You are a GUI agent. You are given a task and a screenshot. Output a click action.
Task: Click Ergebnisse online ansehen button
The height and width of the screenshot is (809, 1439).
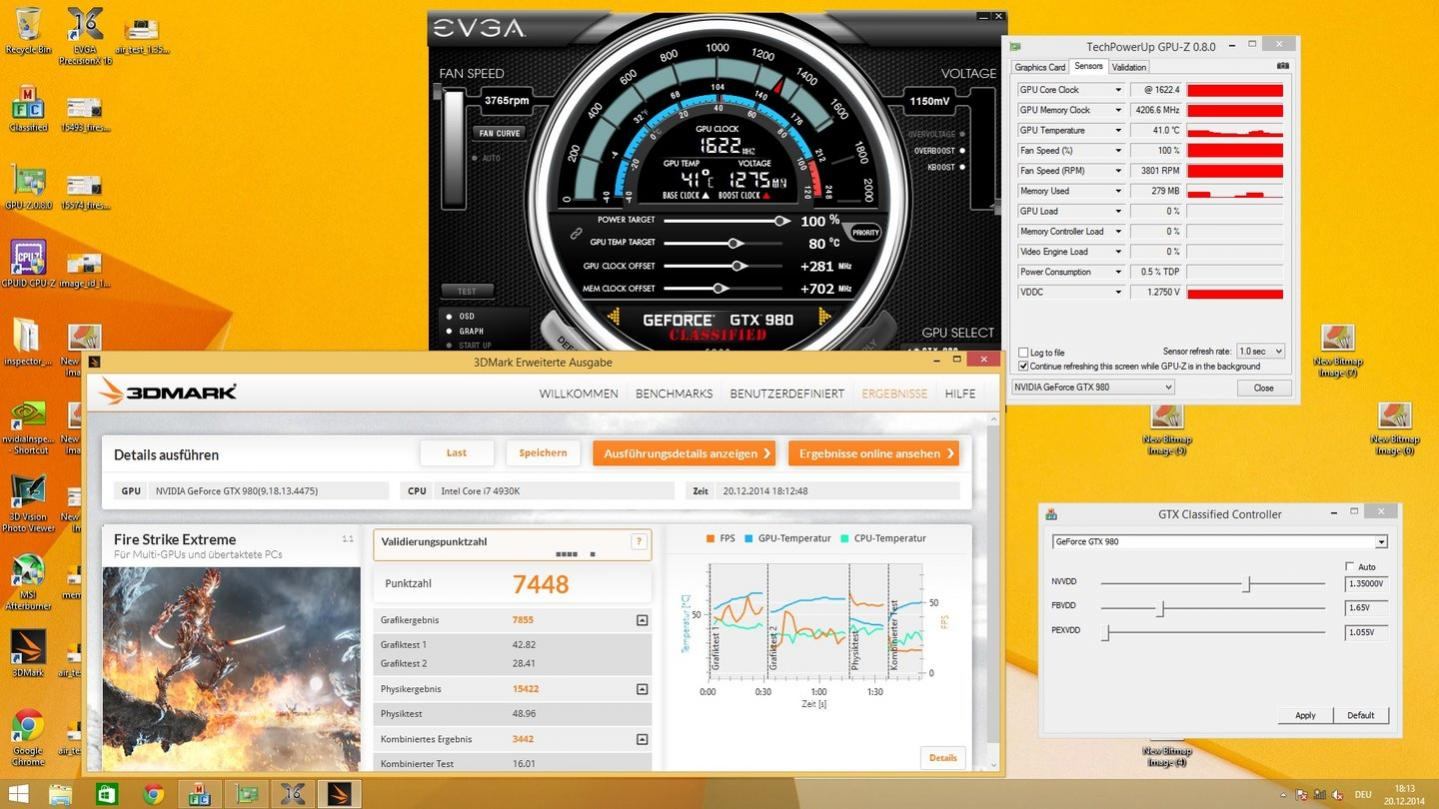click(873, 453)
